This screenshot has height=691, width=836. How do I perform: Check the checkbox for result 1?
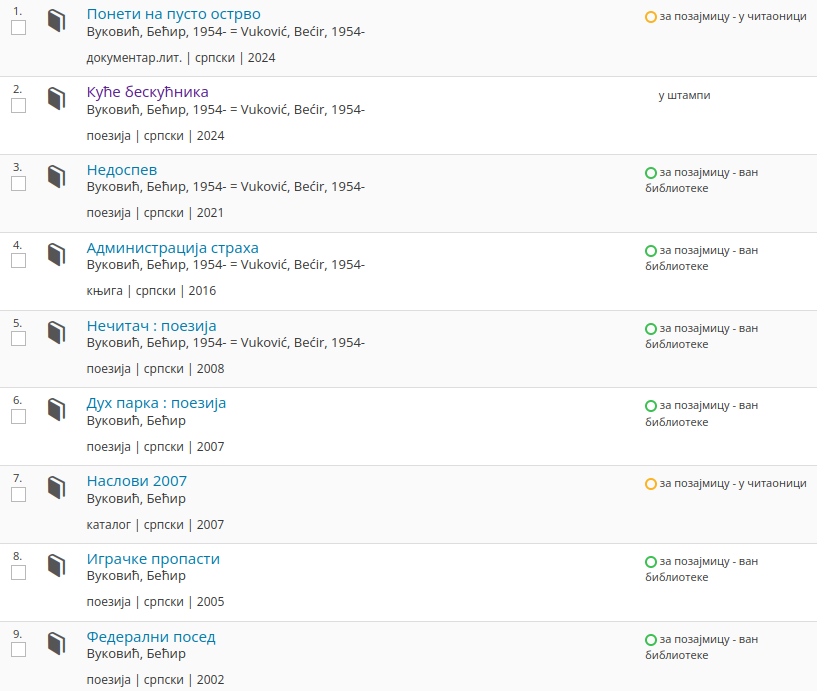[18, 28]
